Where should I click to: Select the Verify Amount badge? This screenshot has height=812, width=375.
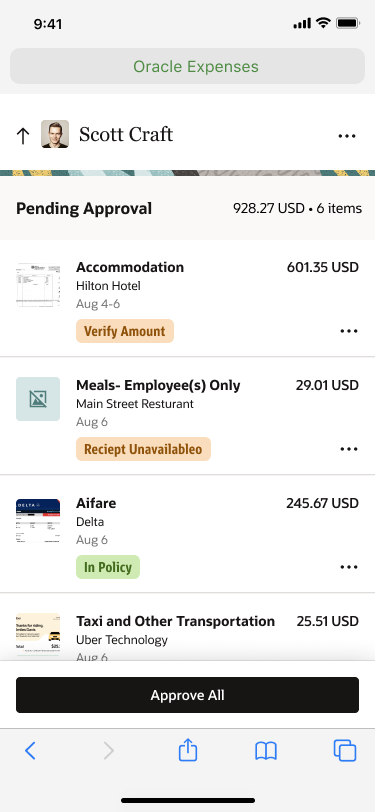click(x=125, y=331)
